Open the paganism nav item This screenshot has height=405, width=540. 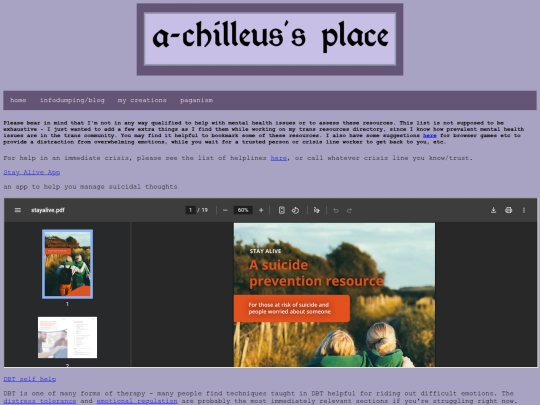(196, 100)
